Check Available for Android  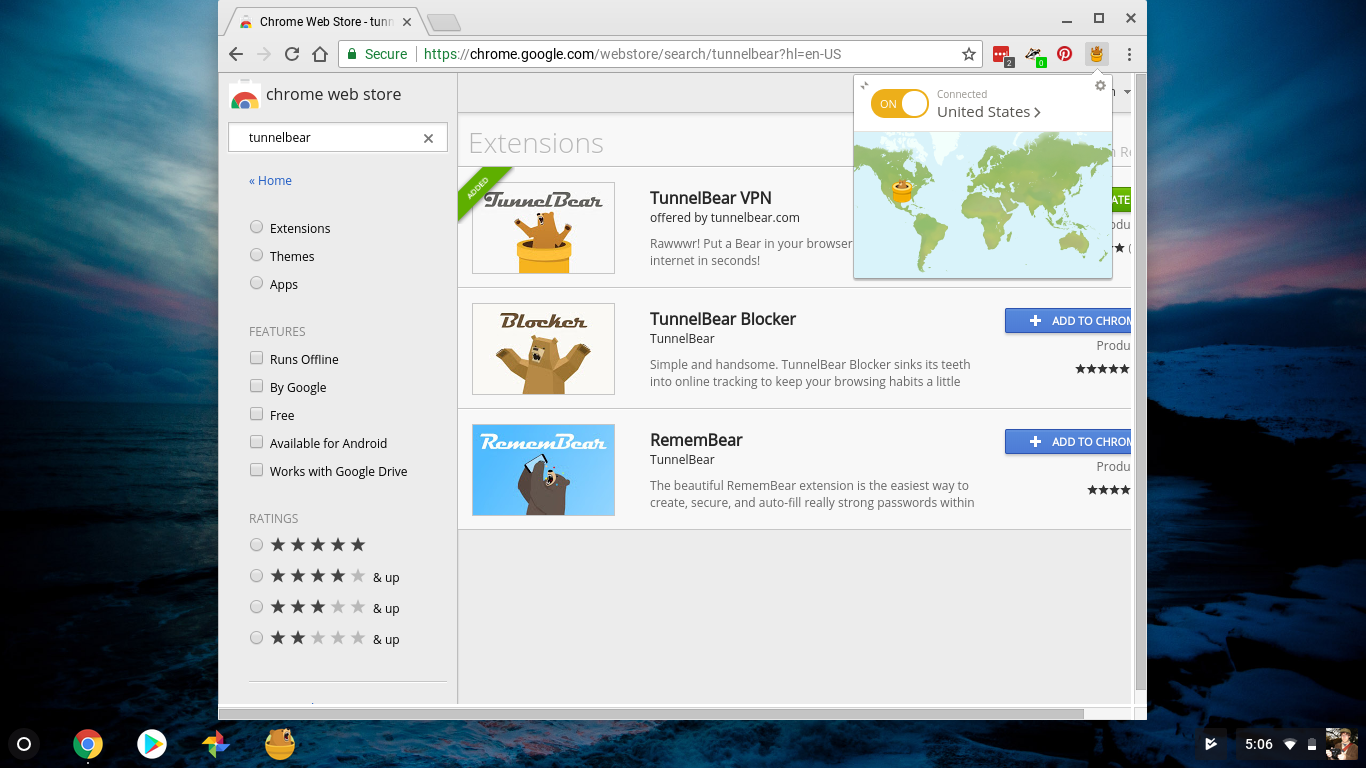pyautogui.click(x=257, y=442)
